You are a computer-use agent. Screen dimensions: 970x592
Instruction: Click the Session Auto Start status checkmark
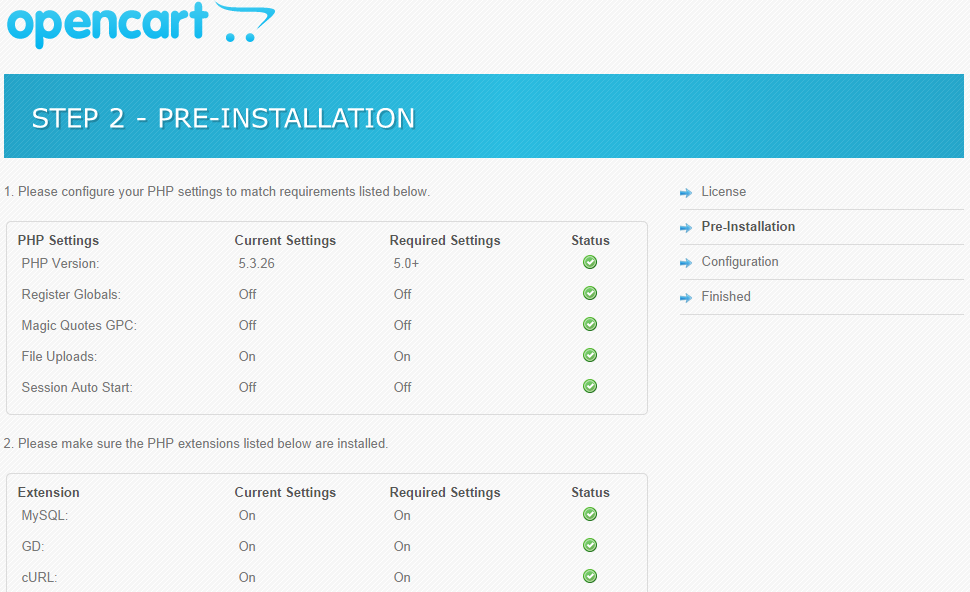pos(590,386)
